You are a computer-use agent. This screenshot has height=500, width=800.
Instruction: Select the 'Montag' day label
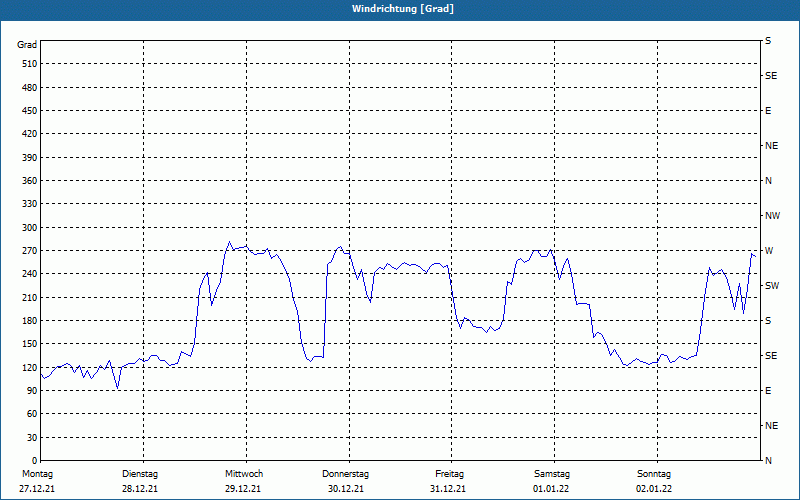(37, 474)
